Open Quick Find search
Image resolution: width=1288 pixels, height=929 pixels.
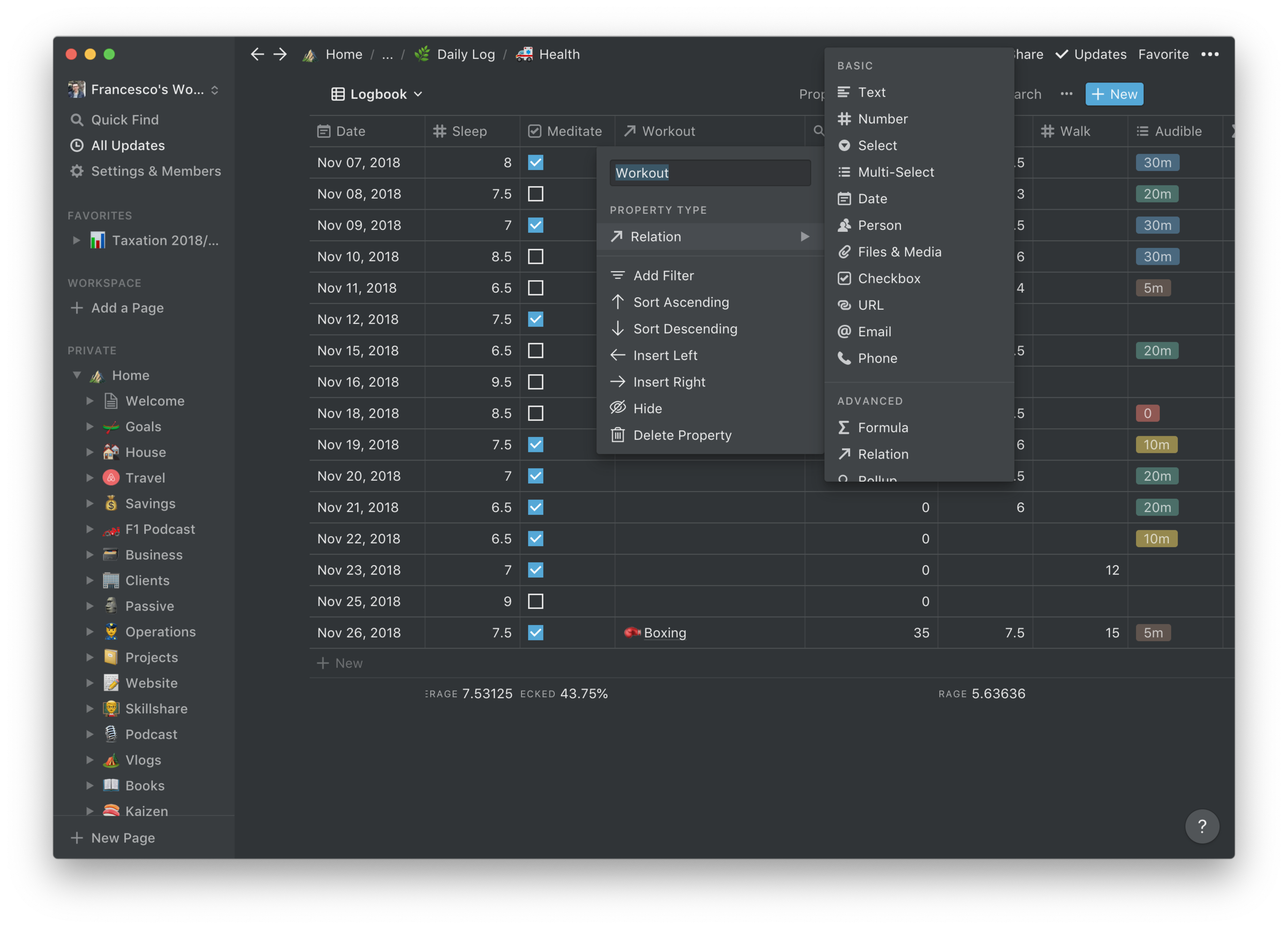[x=124, y=119]
